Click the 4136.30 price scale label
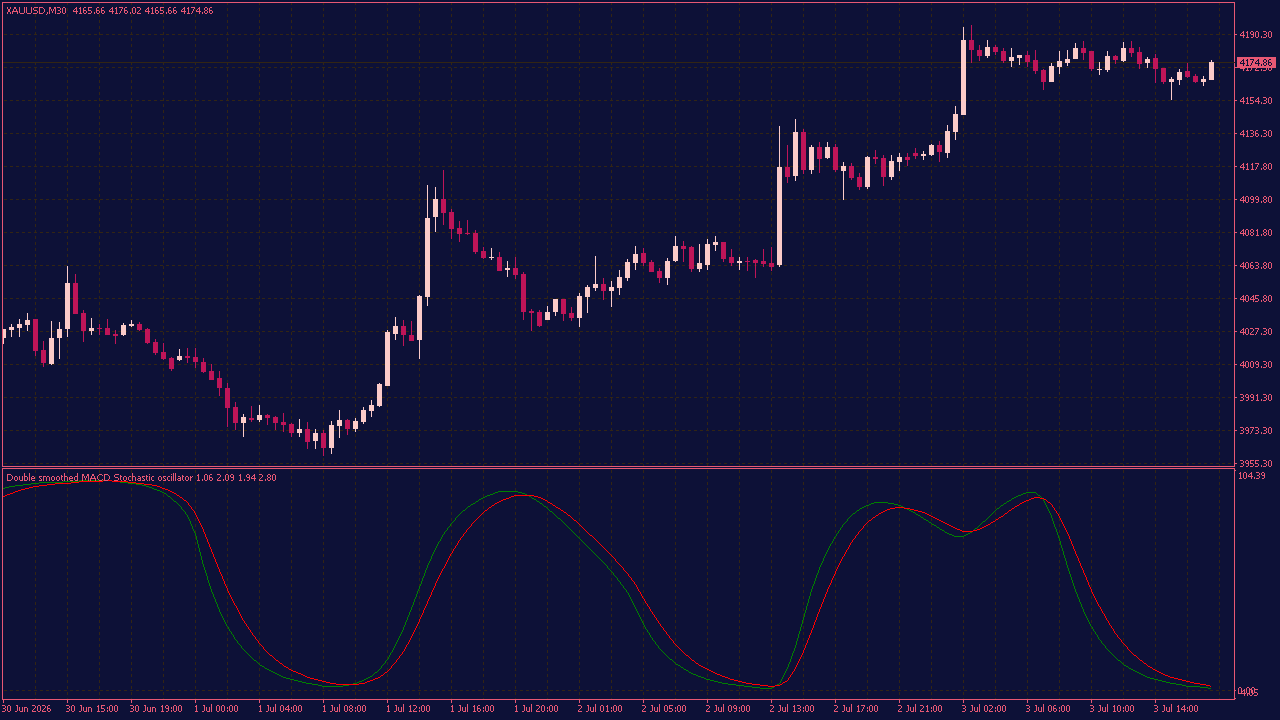This screenshot has height=720, width=1280. (x=1256, y=134)
